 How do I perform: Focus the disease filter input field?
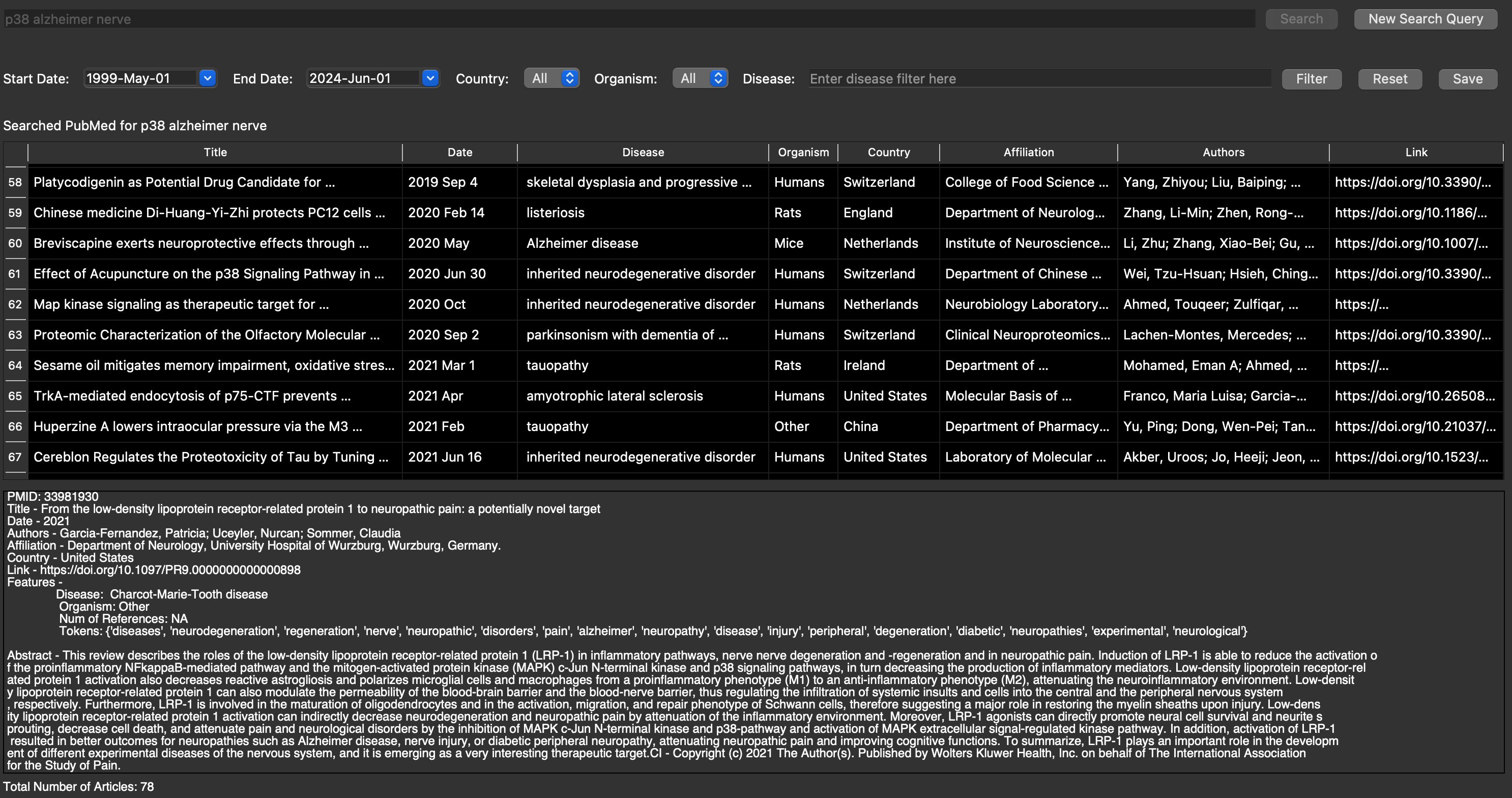click(x=1039, y=79)
